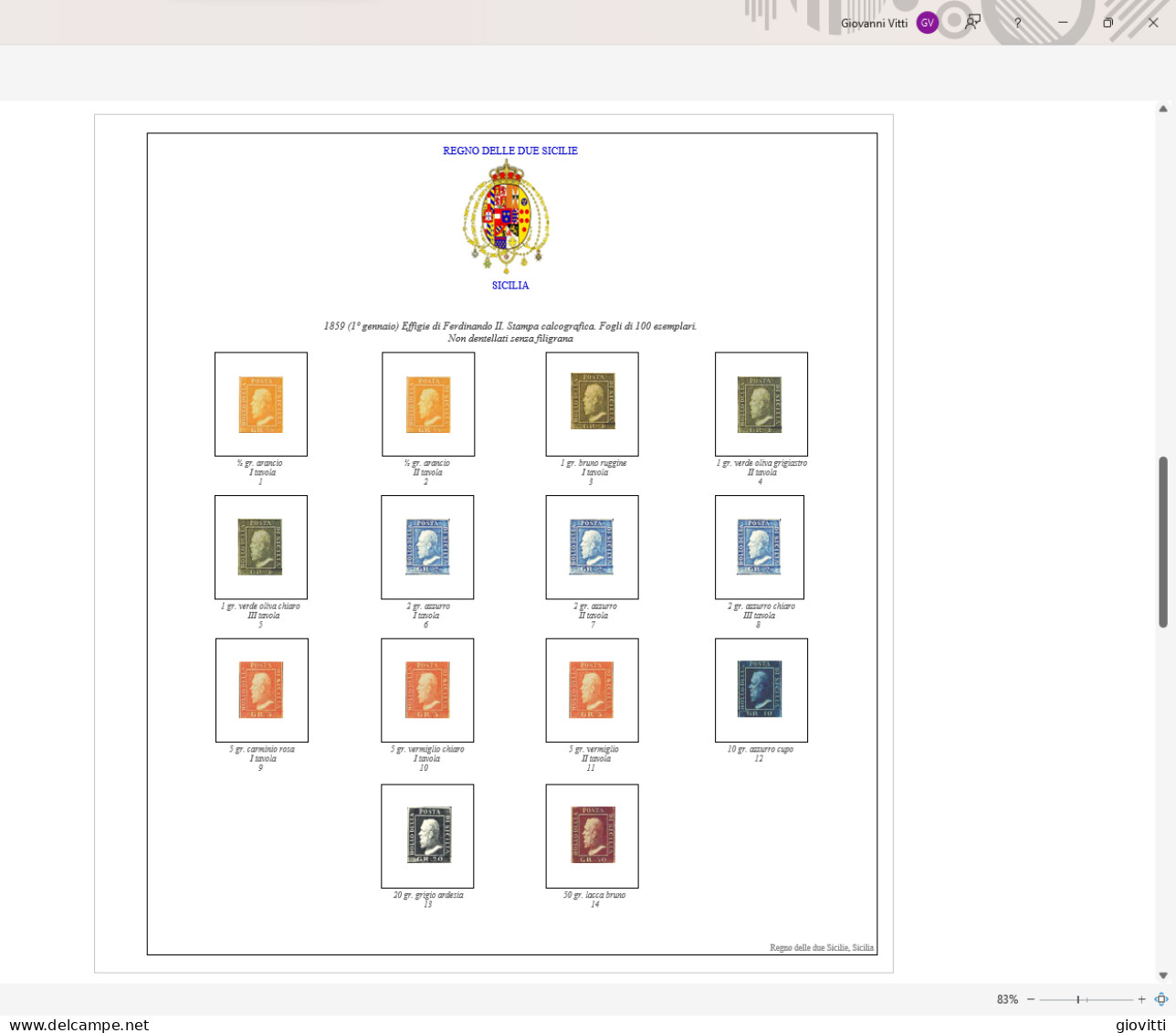1176x1033 pixels.
Task: Fit page to current window icon
Action: coord(1161,999)
